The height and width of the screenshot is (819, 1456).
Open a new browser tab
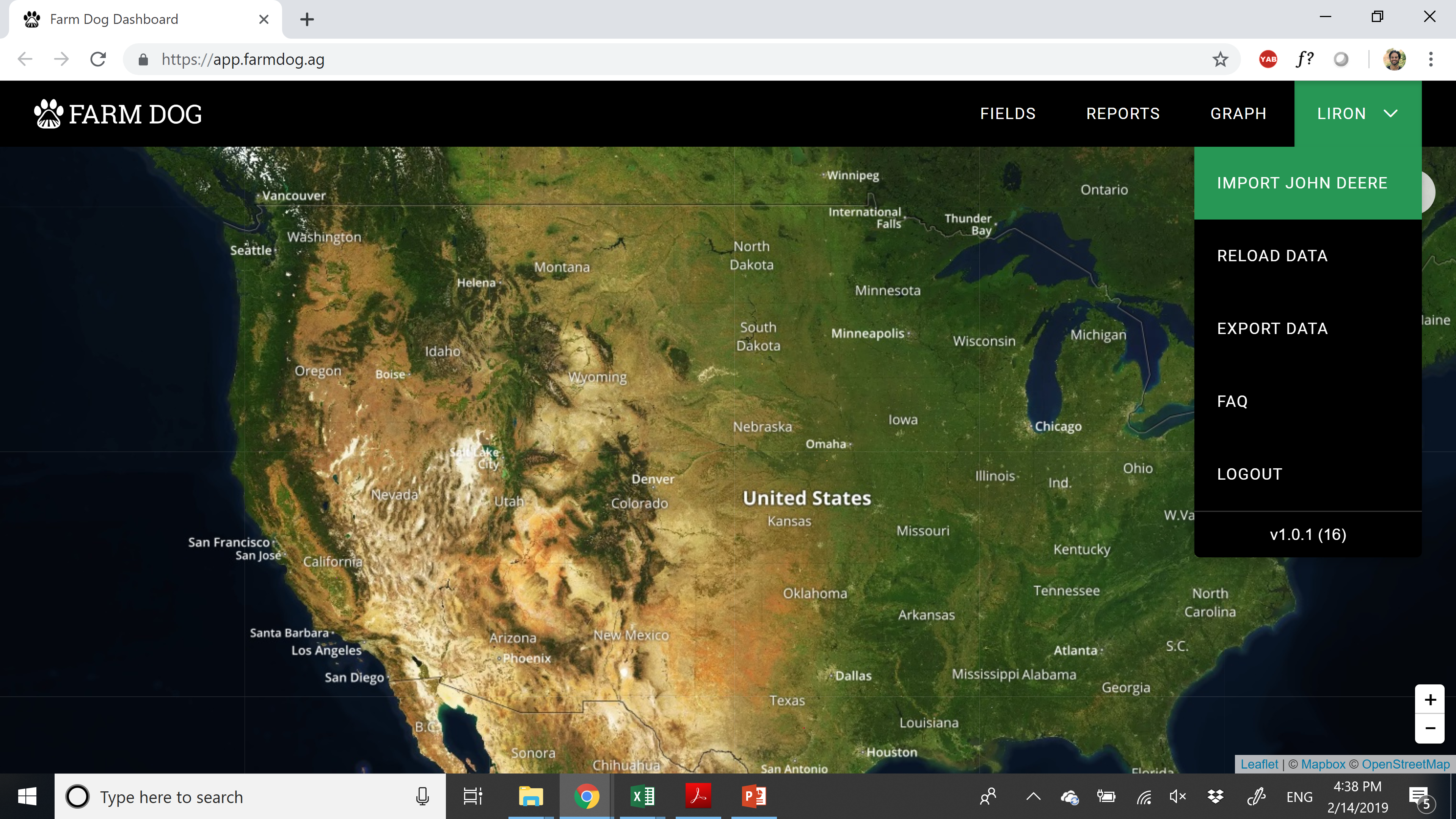click(307, 19)
